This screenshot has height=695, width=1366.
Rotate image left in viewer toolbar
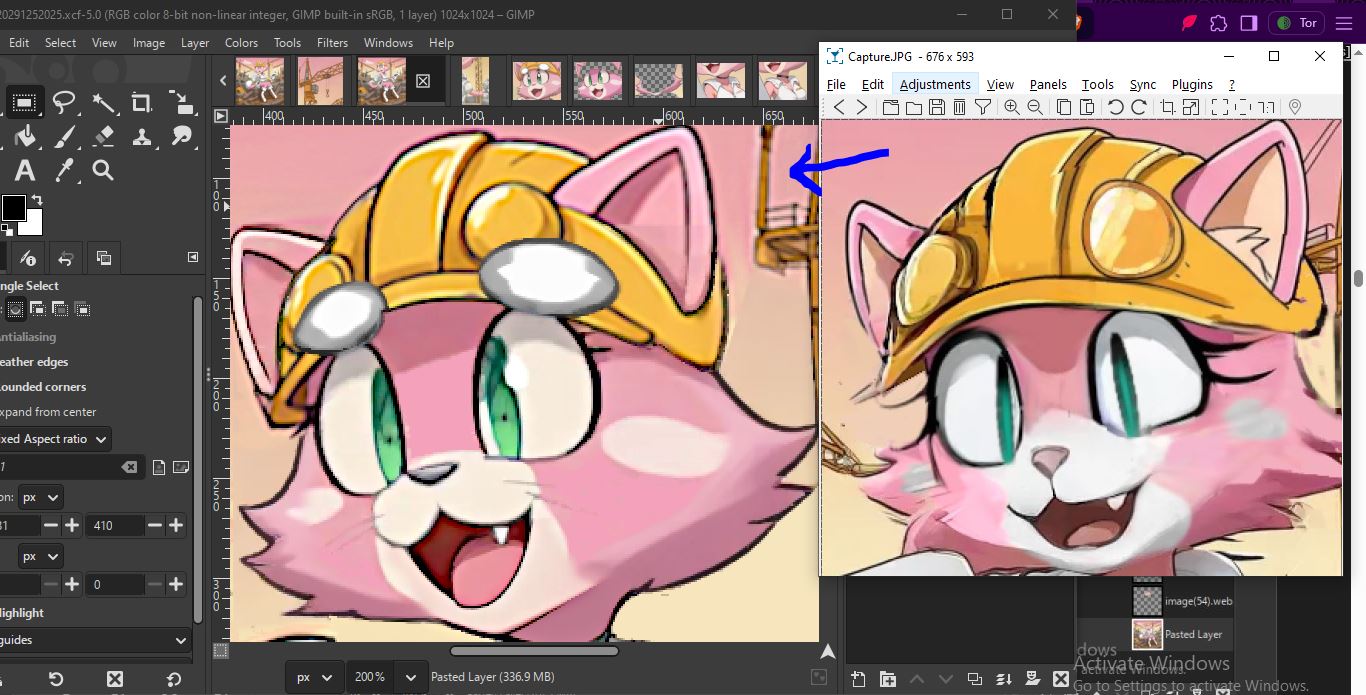1116,107
